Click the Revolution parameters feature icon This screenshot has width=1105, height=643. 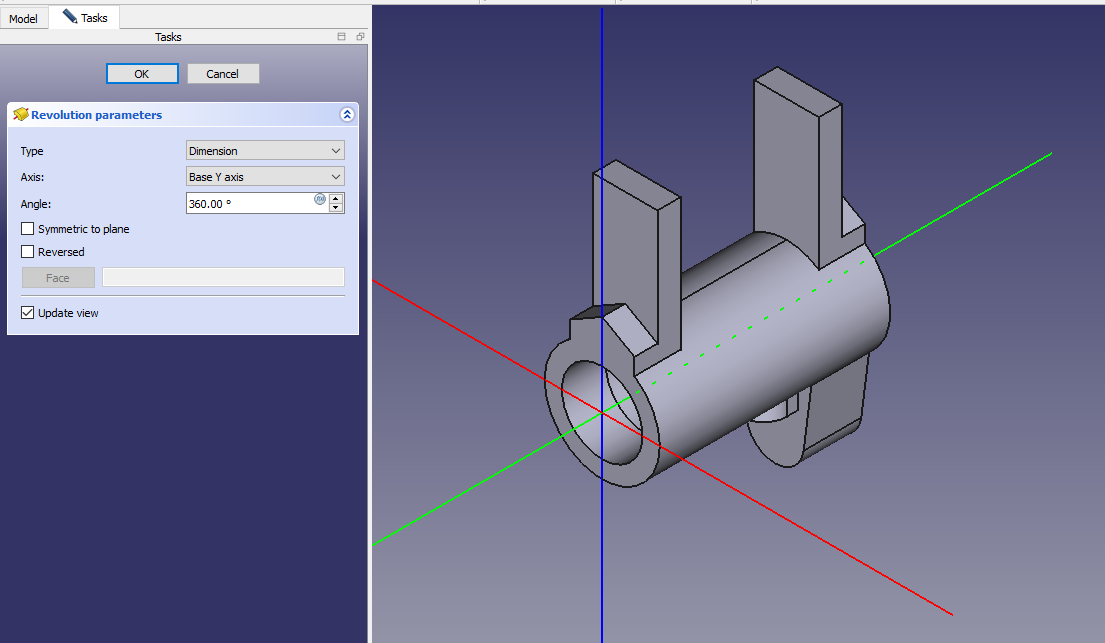[x=20, y=115]
